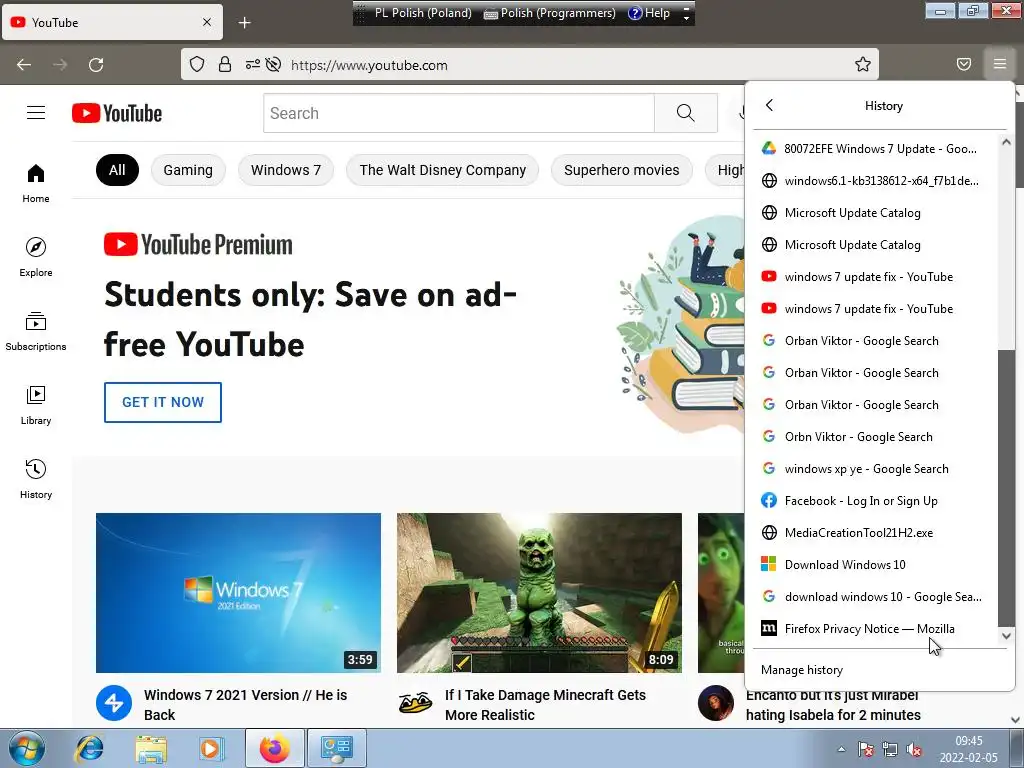Screen dimensions: 1024x768
Task: Open the Firefox application menu (hamburger)
Action: (999, 64)
